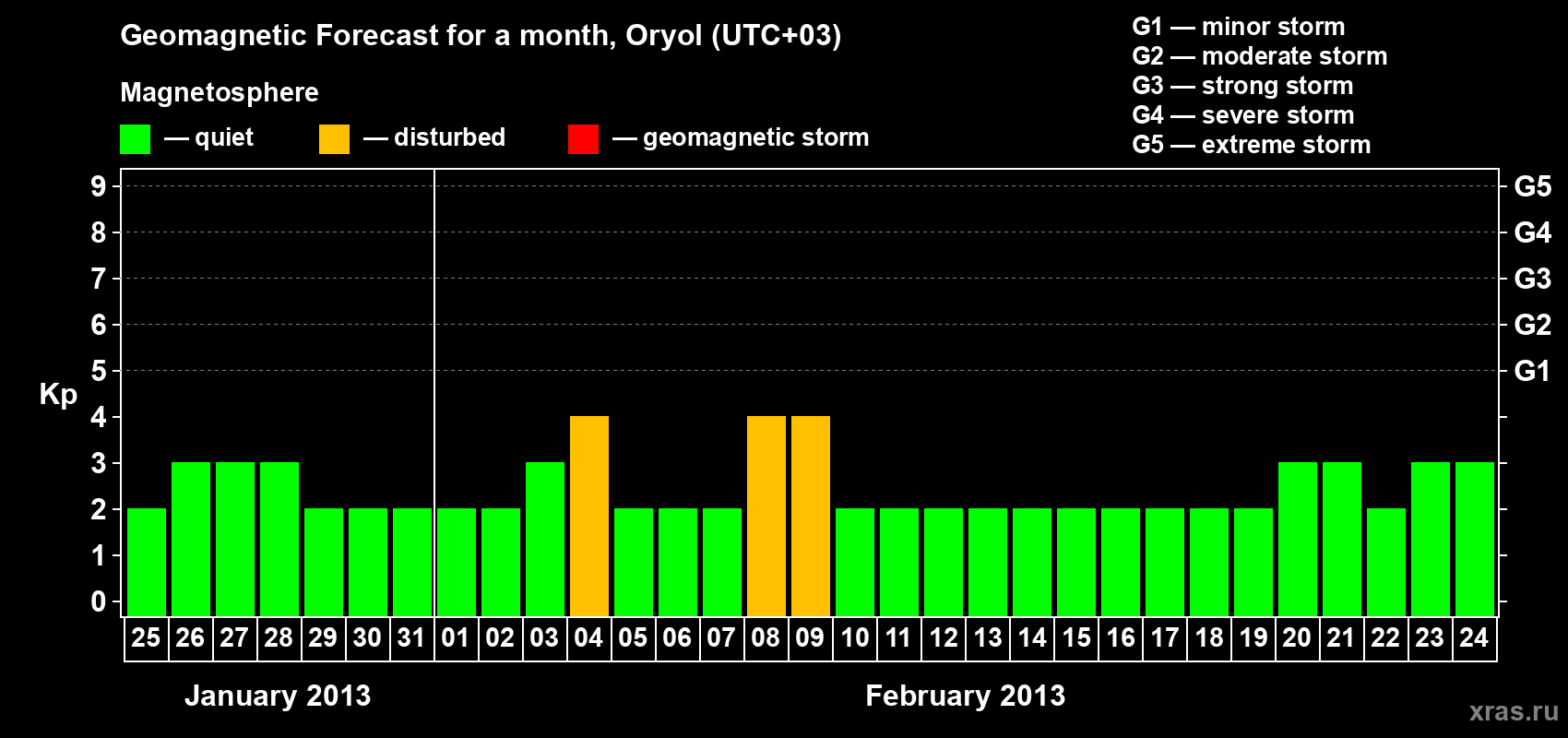
Task: Select the orange bar for February 04
Action: (589, 517)
